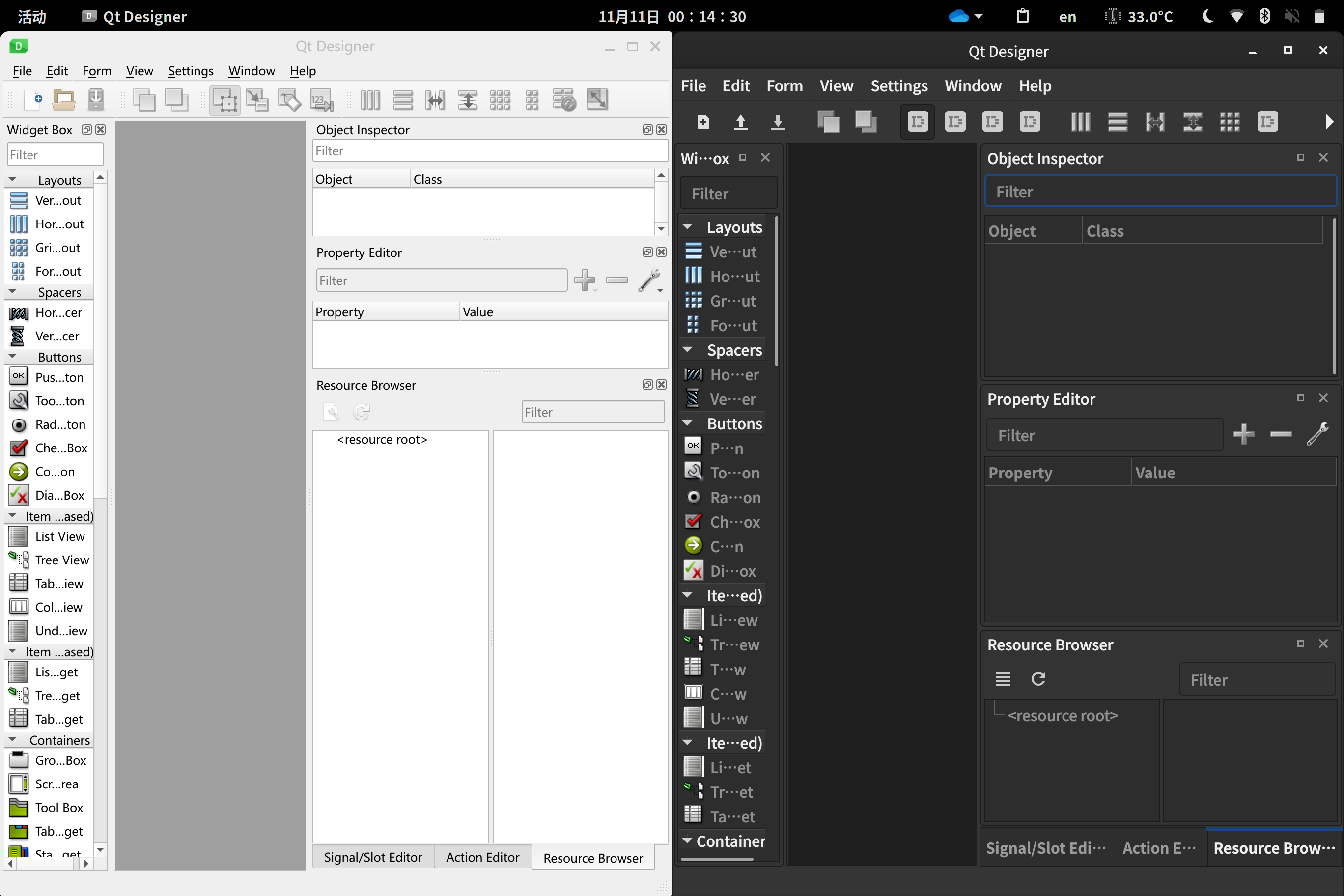Image resolution: width=1344 pixels, height=896 pixels.
Task: Select highlighted Edit Widgets mode in dark toolbar
Action: [x=918, y=122]
